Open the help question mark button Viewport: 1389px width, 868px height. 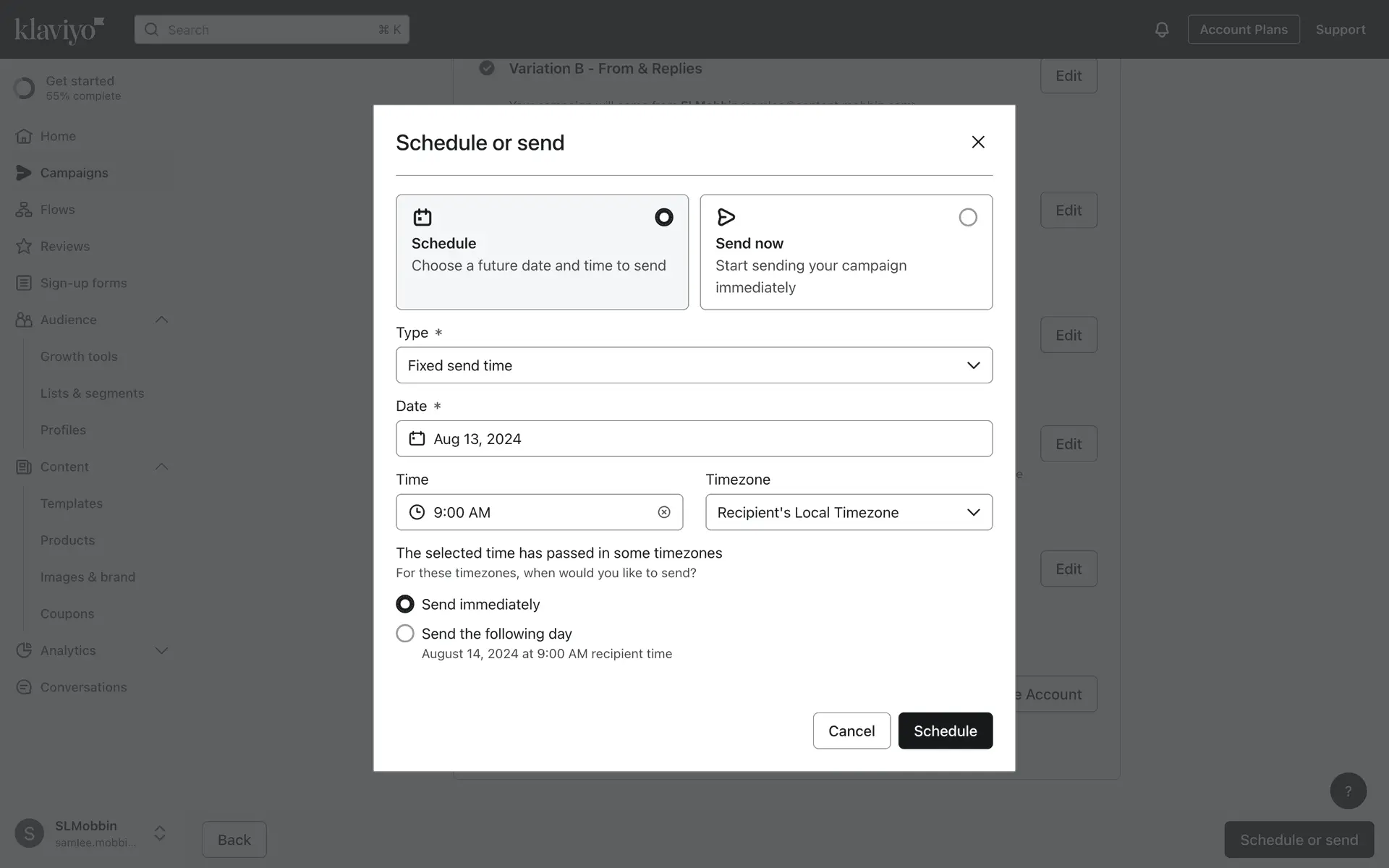click(1347, 791)
